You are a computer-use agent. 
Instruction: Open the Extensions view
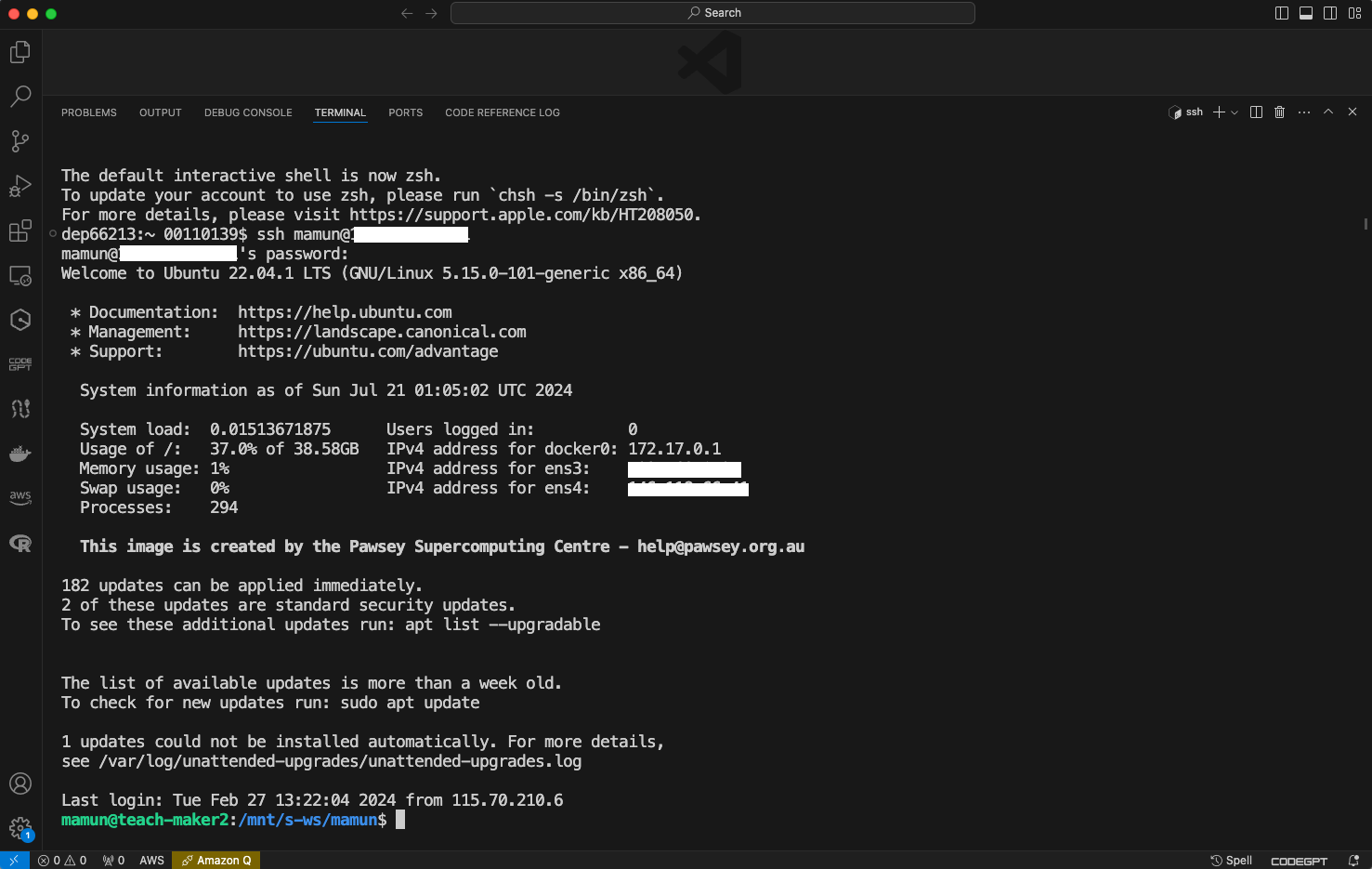[x=20, y=230]
